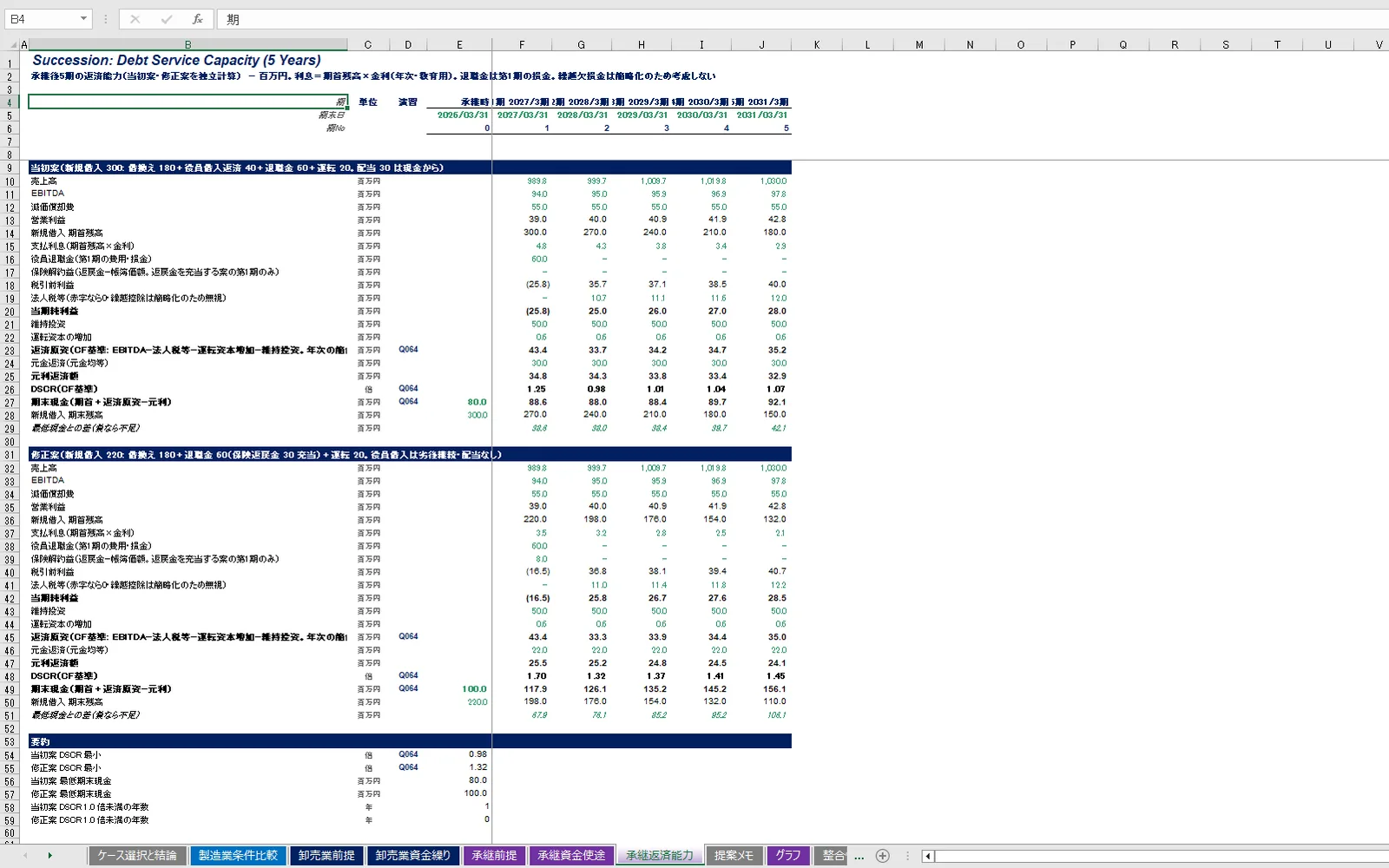
Task: Click date cell 2026/03/31
Action: coord(463,115)
